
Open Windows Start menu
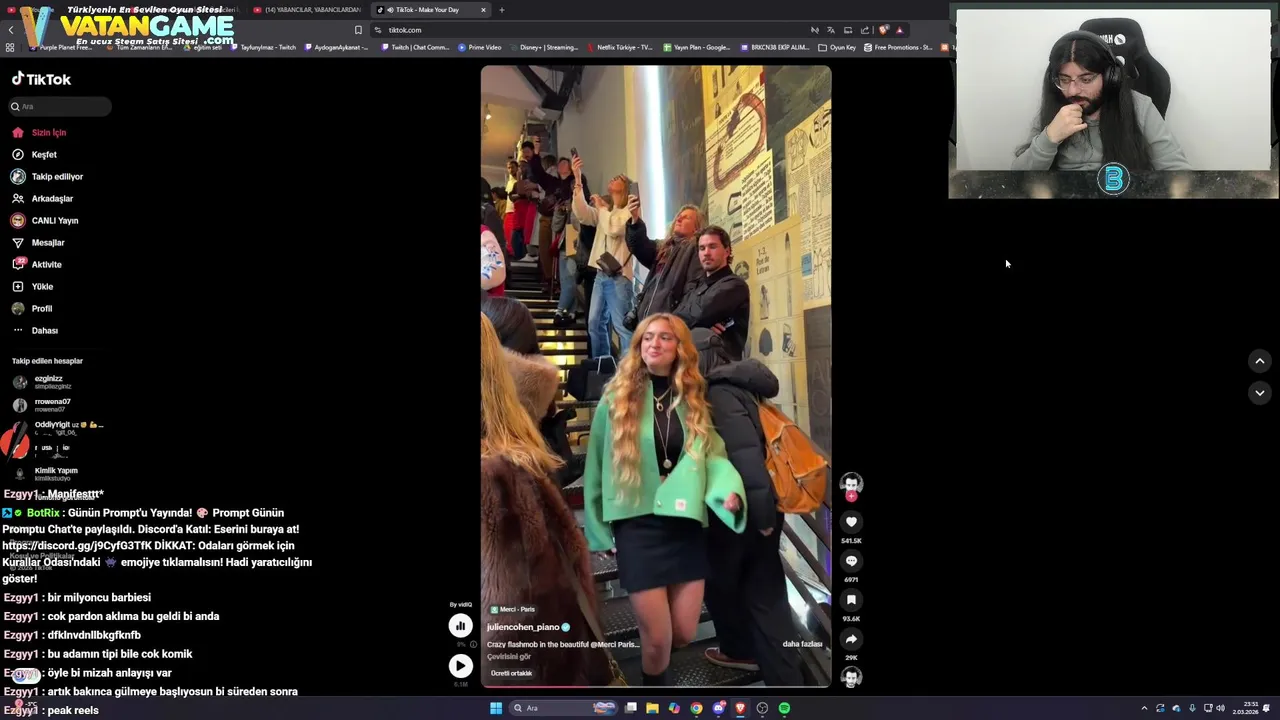coord(495,708)
